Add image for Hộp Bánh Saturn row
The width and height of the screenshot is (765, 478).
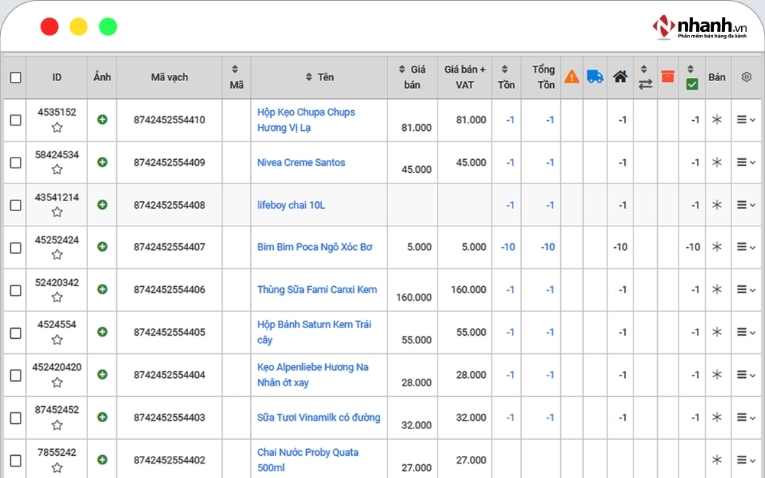pyautogui.click(x=102, y=332)
